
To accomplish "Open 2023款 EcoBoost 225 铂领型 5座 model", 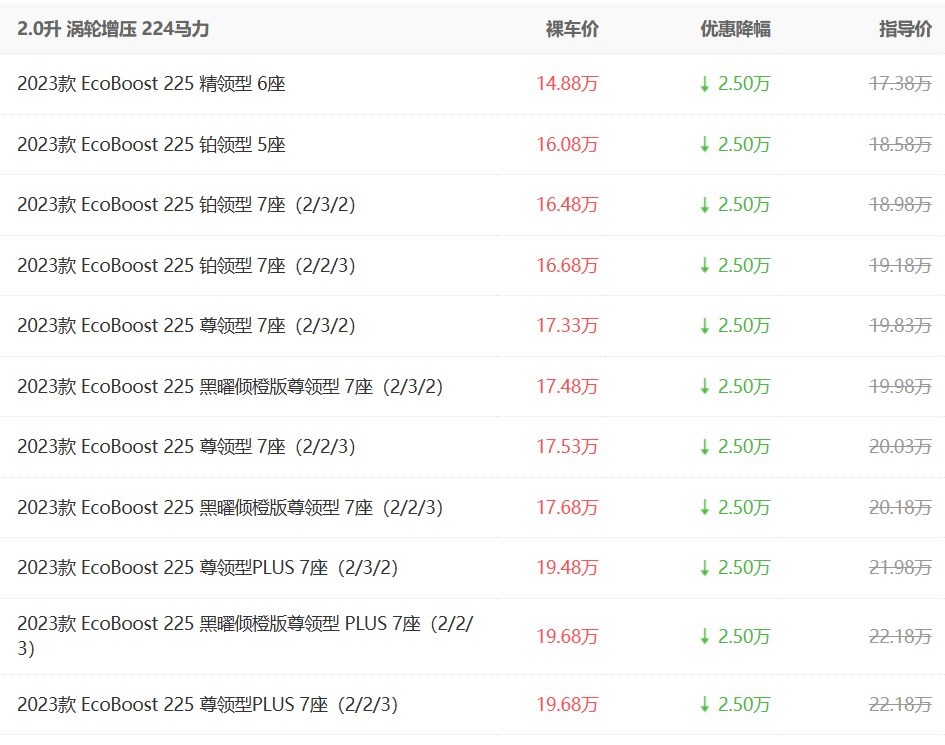I will [x=151, y=145].
